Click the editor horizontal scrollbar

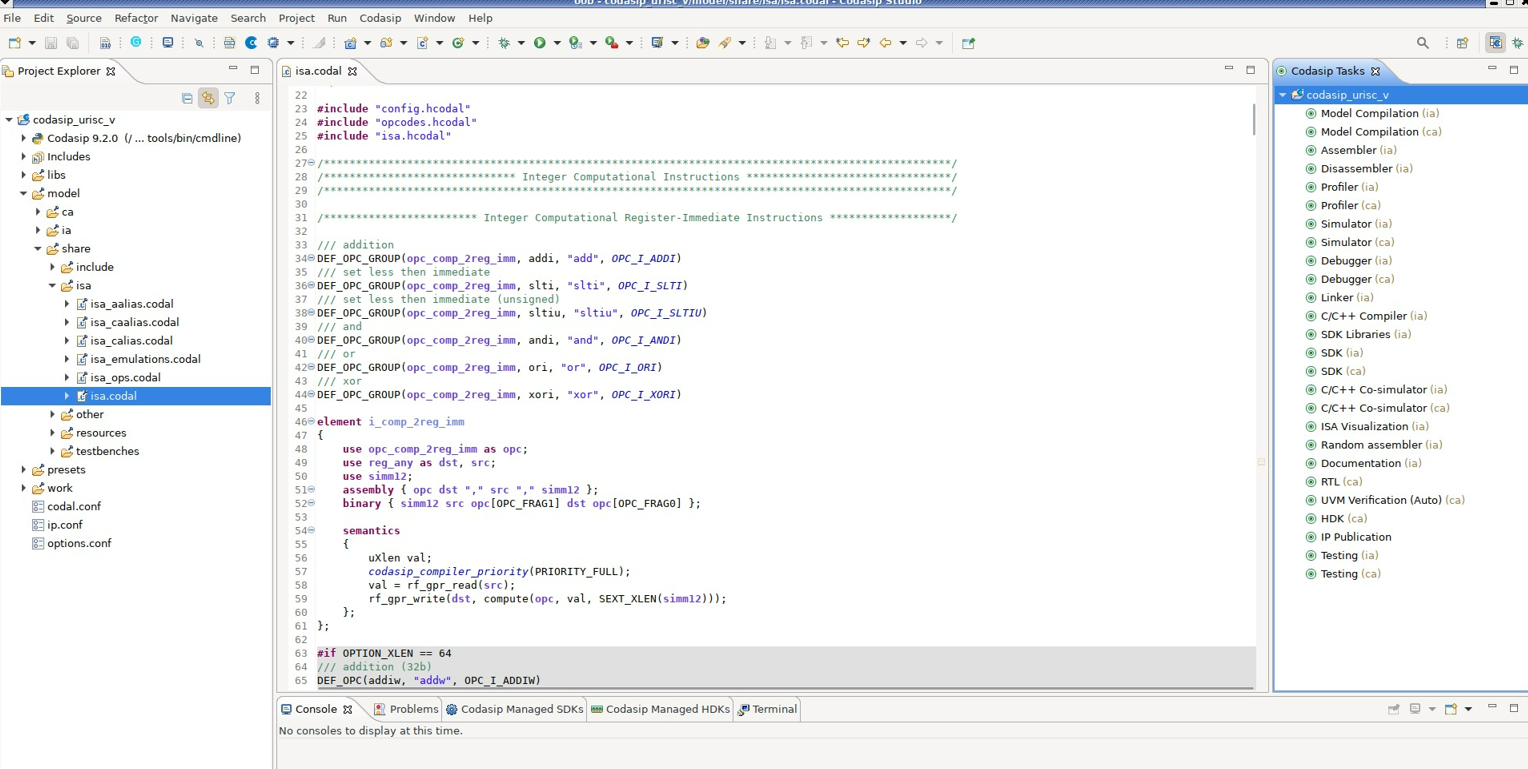point(785,688)
